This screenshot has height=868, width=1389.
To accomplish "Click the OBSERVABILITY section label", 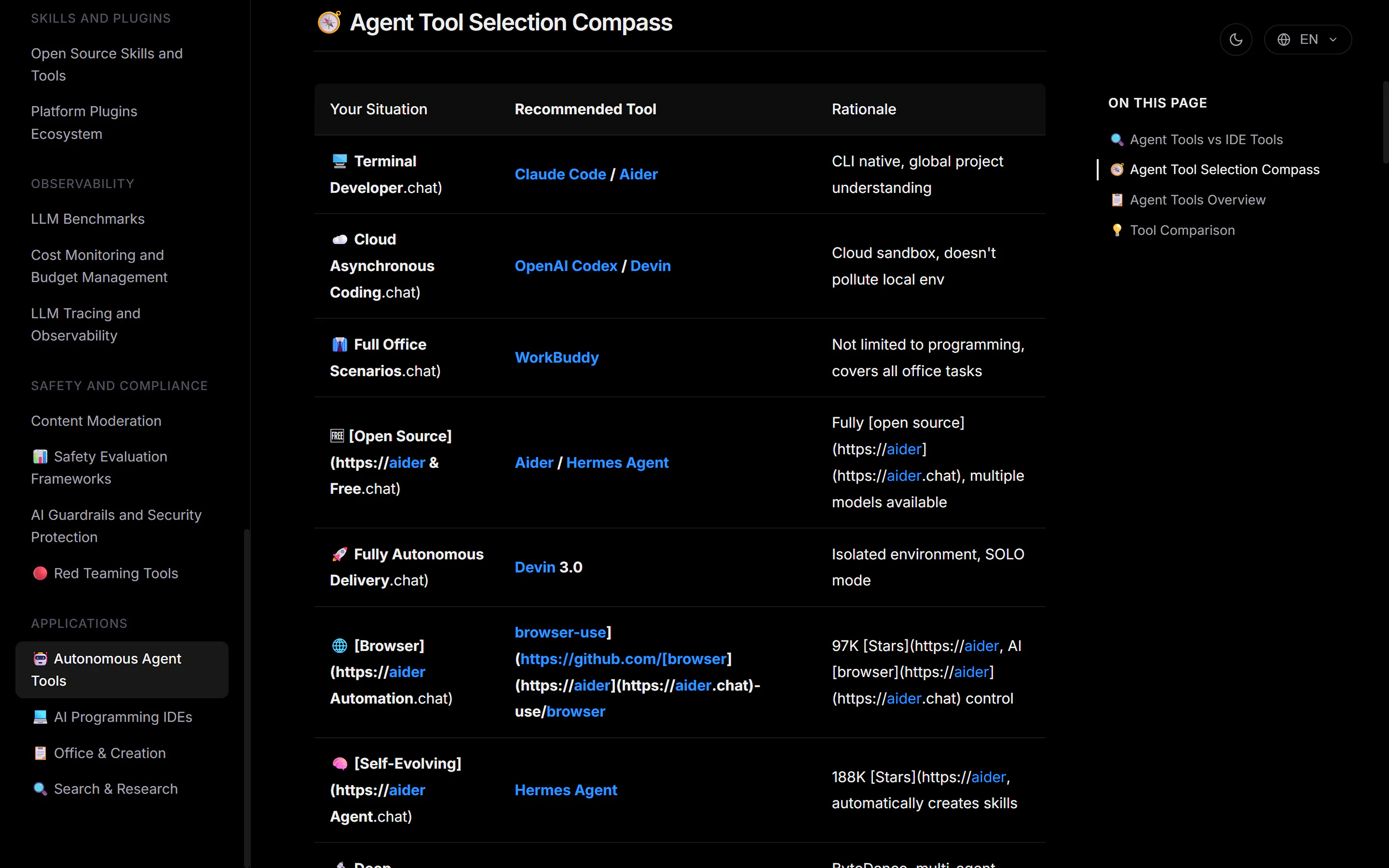I will pos(82,184).
